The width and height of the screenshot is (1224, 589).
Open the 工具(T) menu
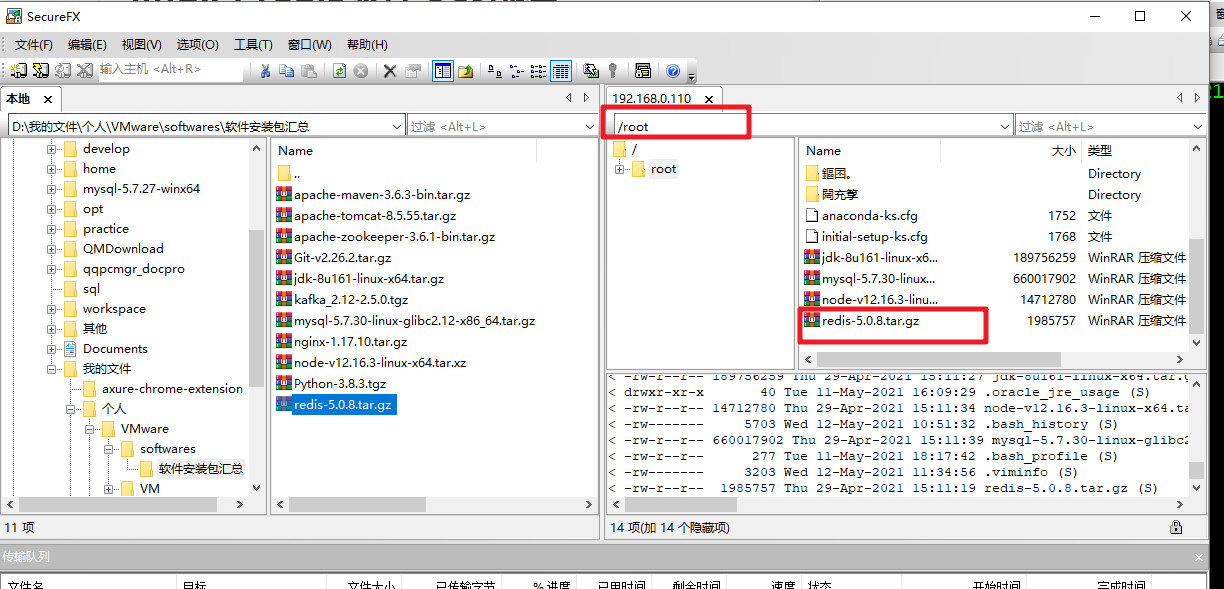(x=253, y=45)
